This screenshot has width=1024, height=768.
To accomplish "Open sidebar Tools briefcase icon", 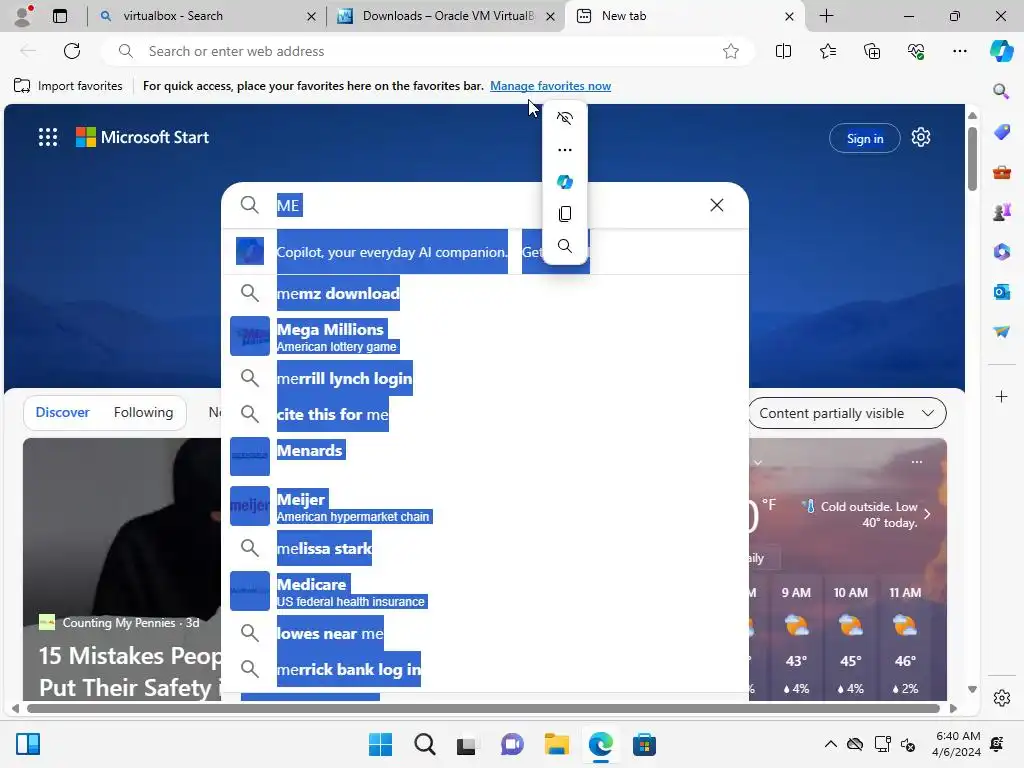I will tap(1001, 172).
